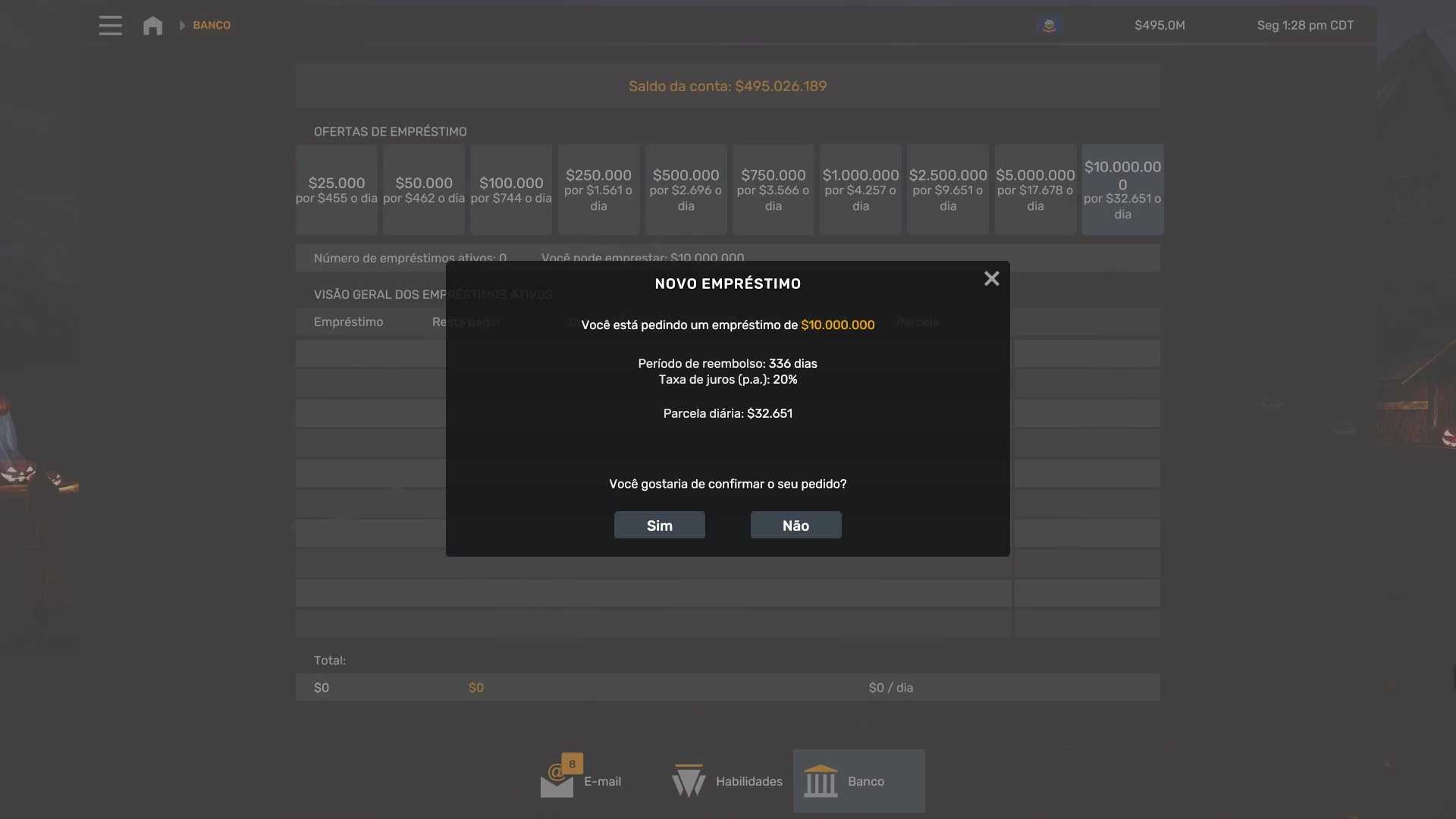The image size is (1456, 819).
Task: Close the Novo Empréstimo dialog
Action: pyautogui.click(x=991, y=278)
